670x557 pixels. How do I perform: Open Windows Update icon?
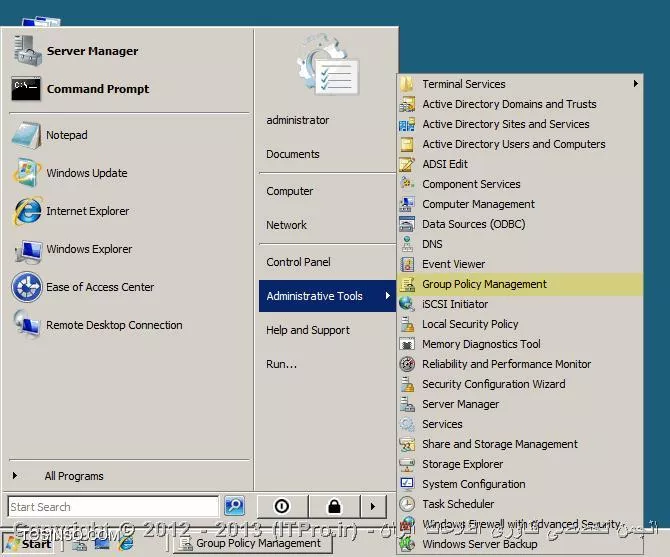coord(26,173)
